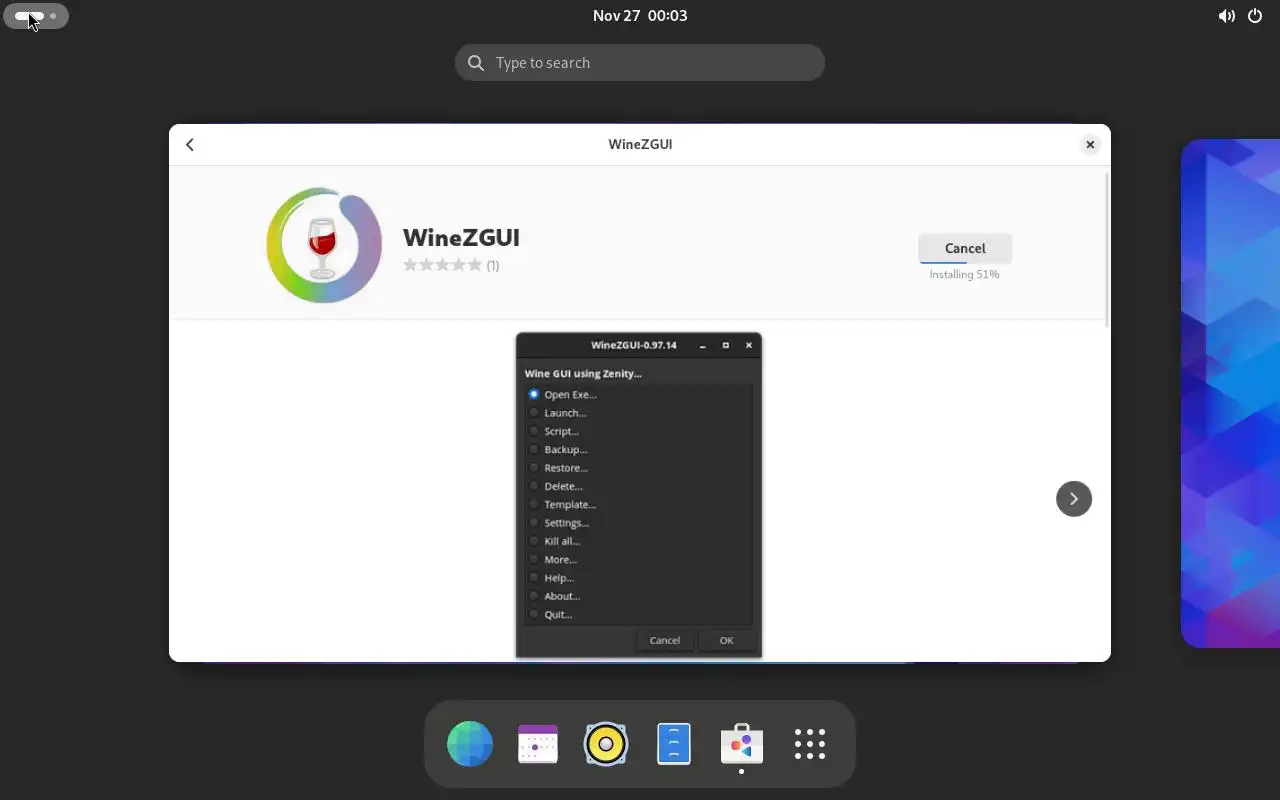1280x800 pixels.
Task: Click the install progress bar under Cancel
Action: [x=965, y=262]
